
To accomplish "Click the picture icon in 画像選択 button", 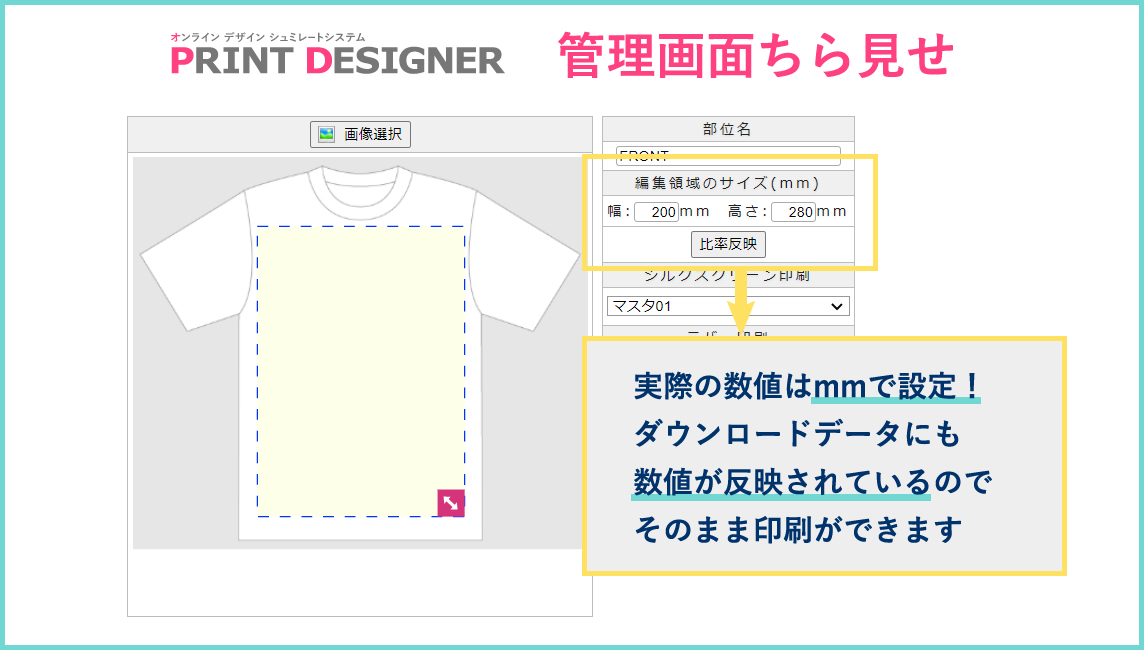I will [x=326, y=134].
